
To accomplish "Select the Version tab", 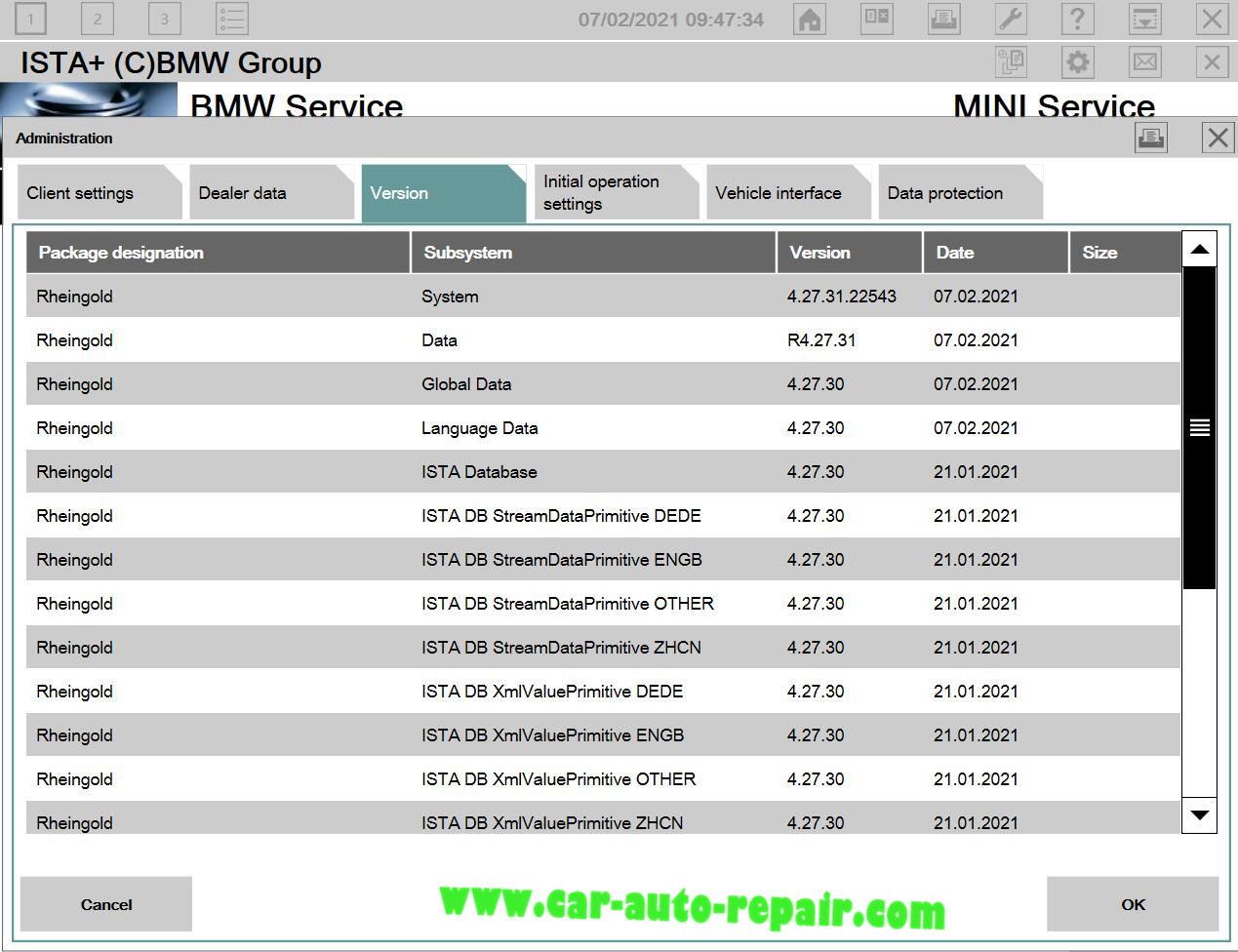I will coord(444,193).
